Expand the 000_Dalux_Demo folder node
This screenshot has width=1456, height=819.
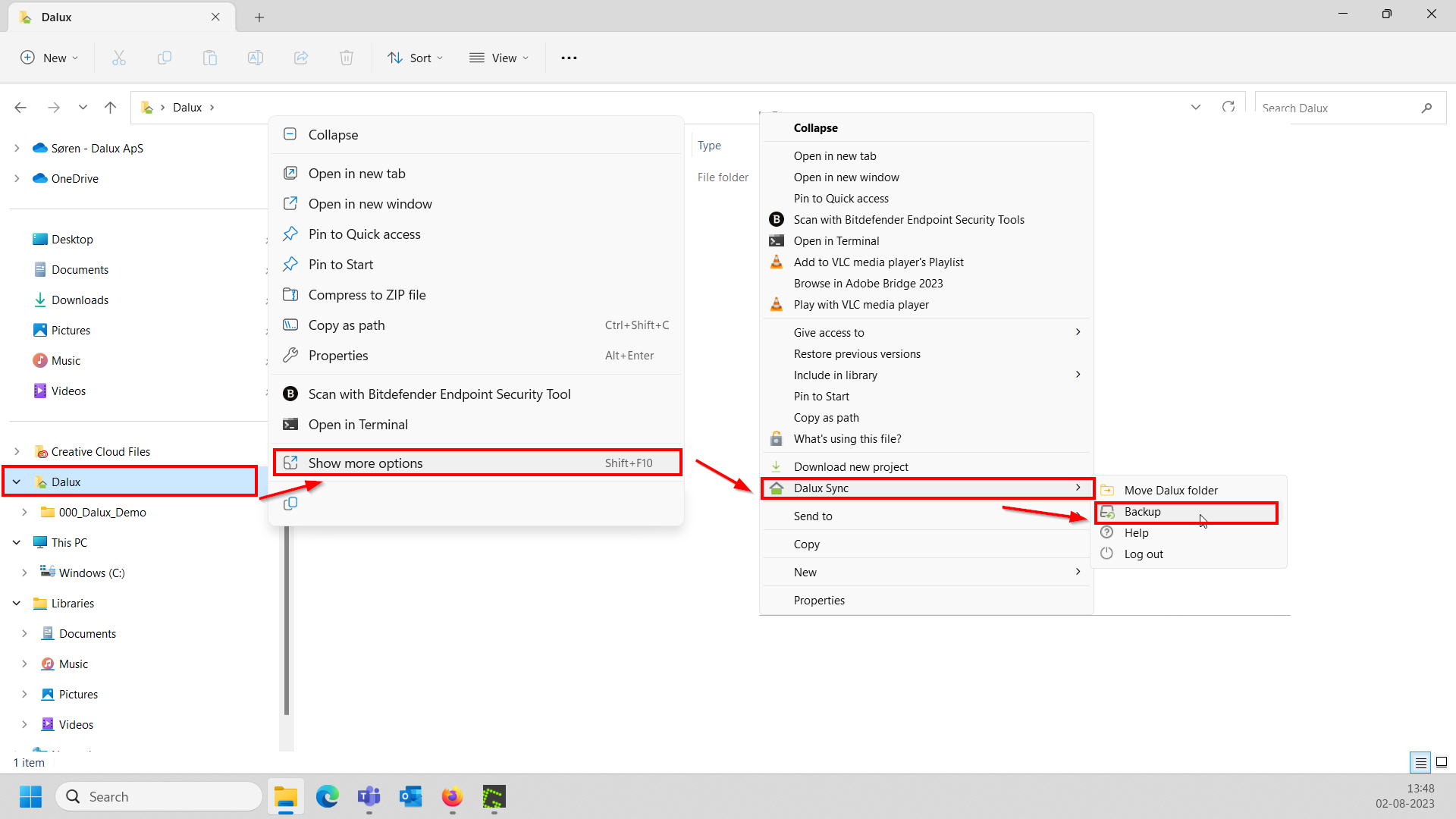tap(24, 513)
